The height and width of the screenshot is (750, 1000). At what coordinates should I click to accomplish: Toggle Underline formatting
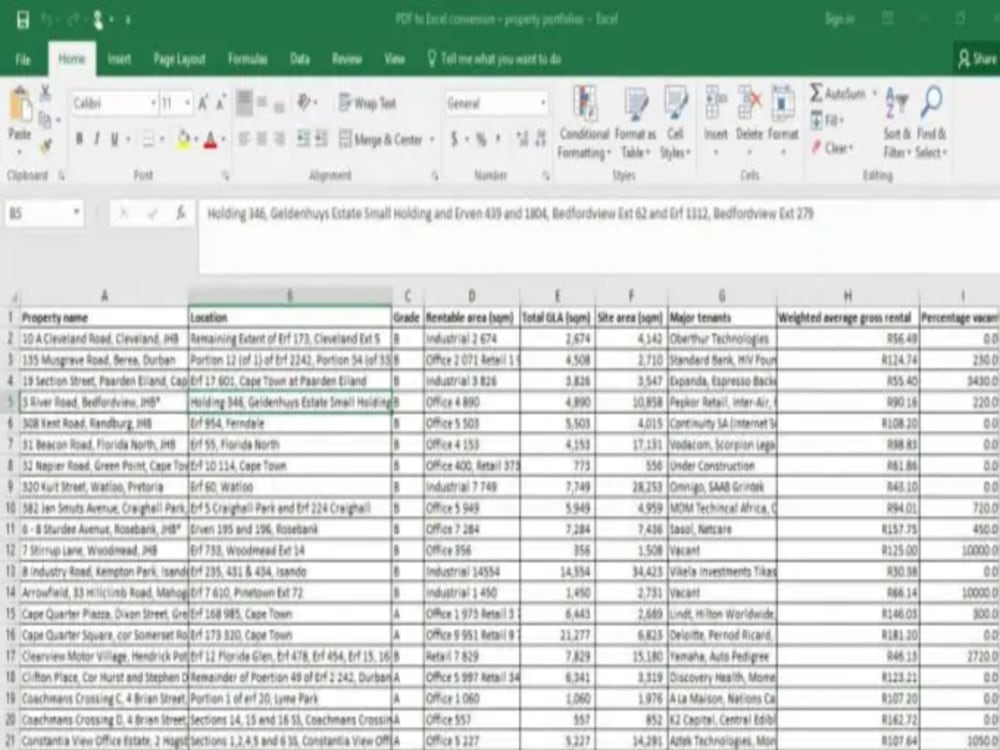click(114, 139)
